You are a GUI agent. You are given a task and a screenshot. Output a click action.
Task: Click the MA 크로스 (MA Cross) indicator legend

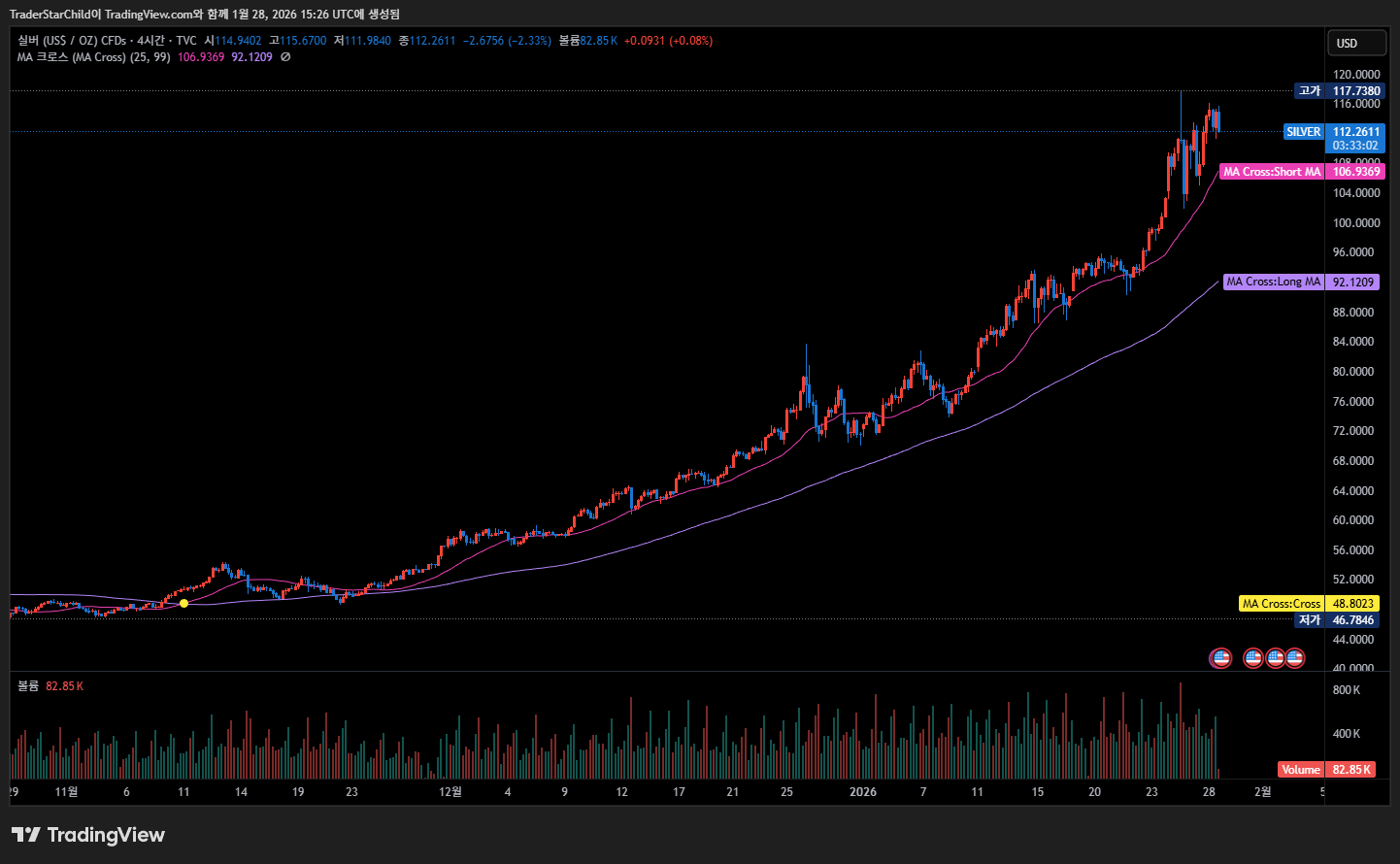pyautogui.click(x=93, y=57)
